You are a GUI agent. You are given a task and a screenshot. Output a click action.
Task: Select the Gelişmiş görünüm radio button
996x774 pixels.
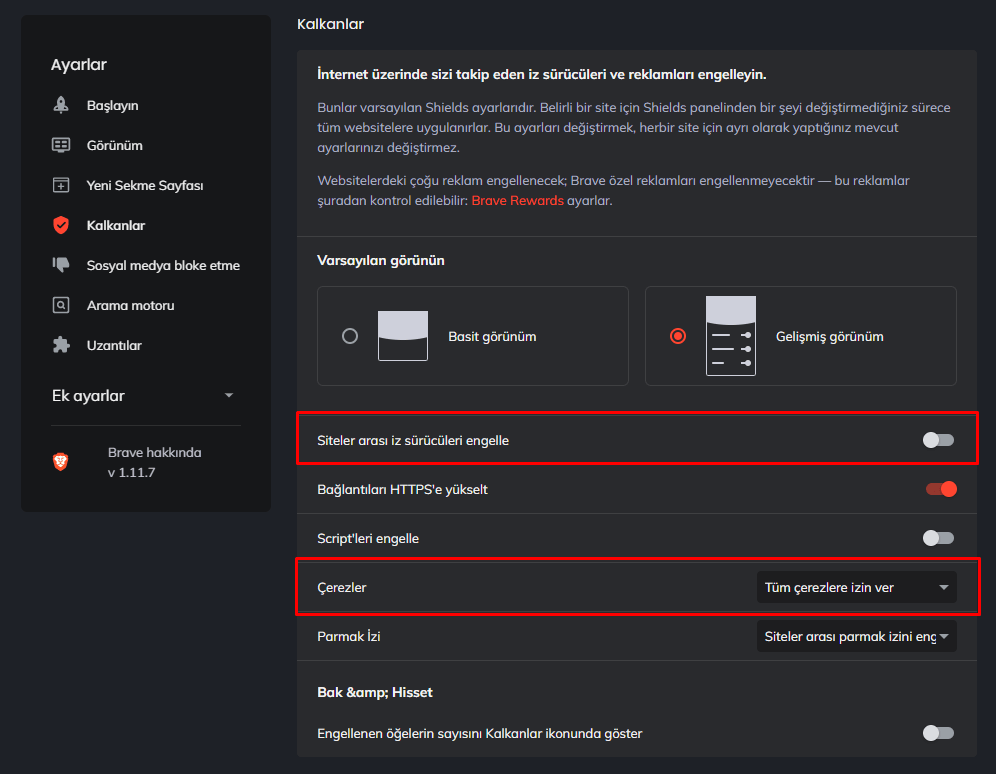(678, 336)
